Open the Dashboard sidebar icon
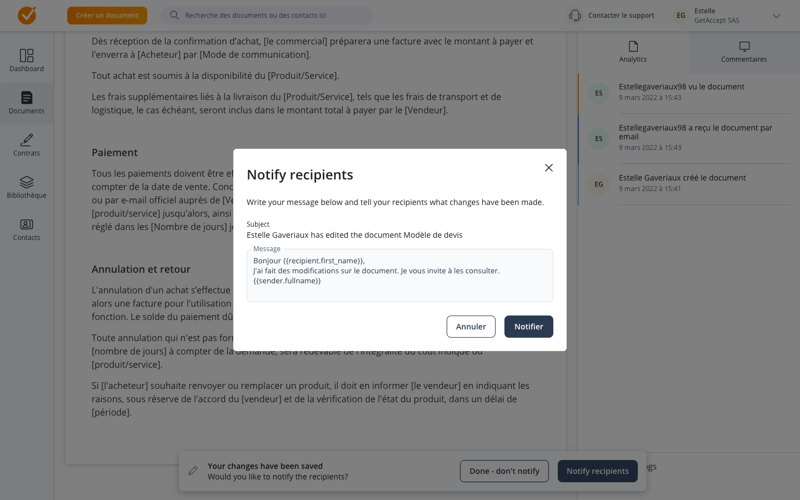The image size is (800, 500). click(27, 60)
